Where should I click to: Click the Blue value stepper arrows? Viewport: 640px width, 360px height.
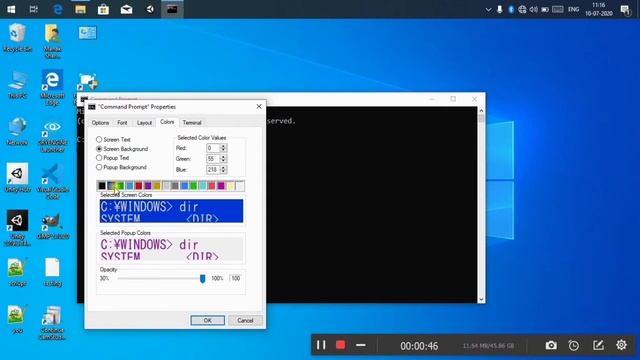click(223, 169)
